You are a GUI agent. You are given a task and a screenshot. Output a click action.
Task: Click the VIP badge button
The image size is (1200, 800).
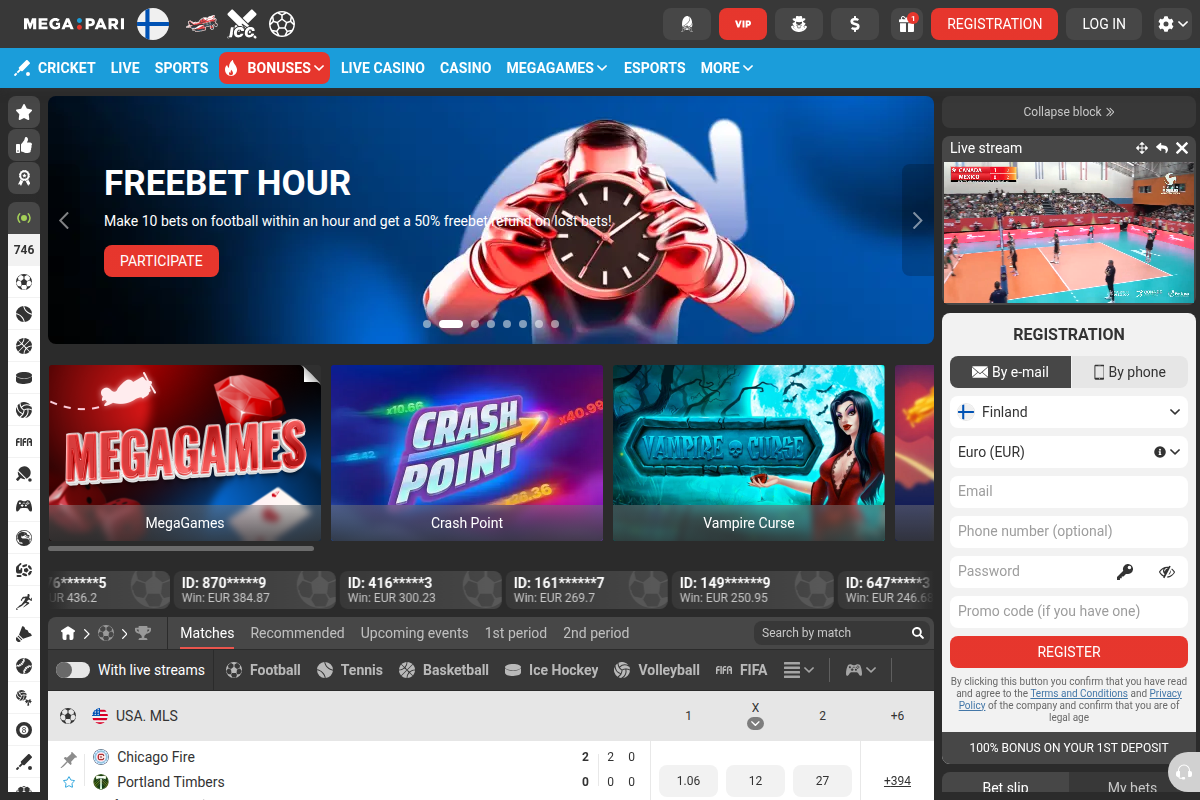click(743, 24)
